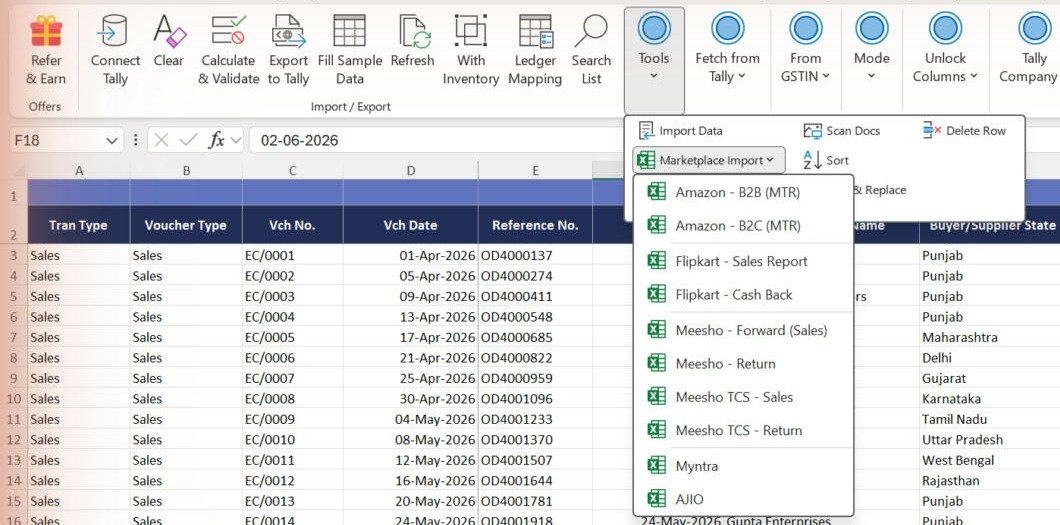The height and width of the screenshot is (525, 1060).
Task: Click the Refer & Earn gift icon
Action: coord(46,31)
